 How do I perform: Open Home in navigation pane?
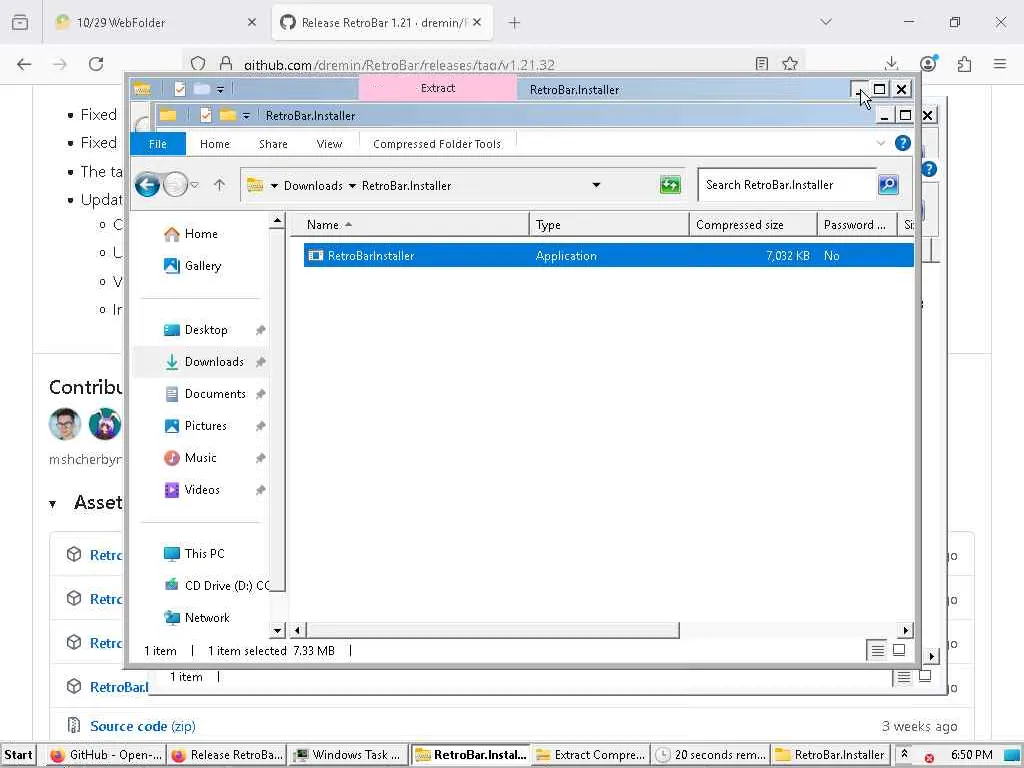click(x=201, y=234)
